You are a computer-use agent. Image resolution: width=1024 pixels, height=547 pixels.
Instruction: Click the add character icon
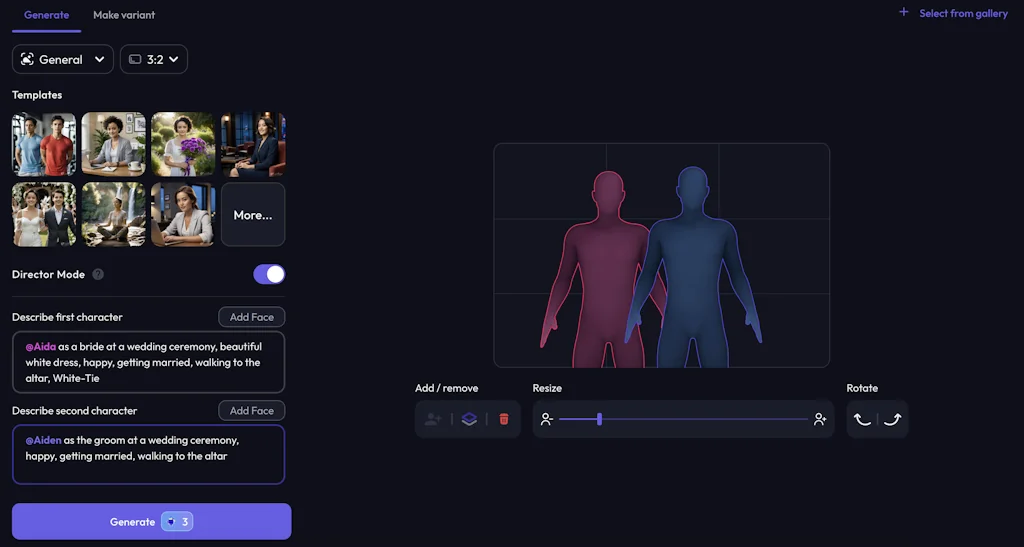point(433,419)
